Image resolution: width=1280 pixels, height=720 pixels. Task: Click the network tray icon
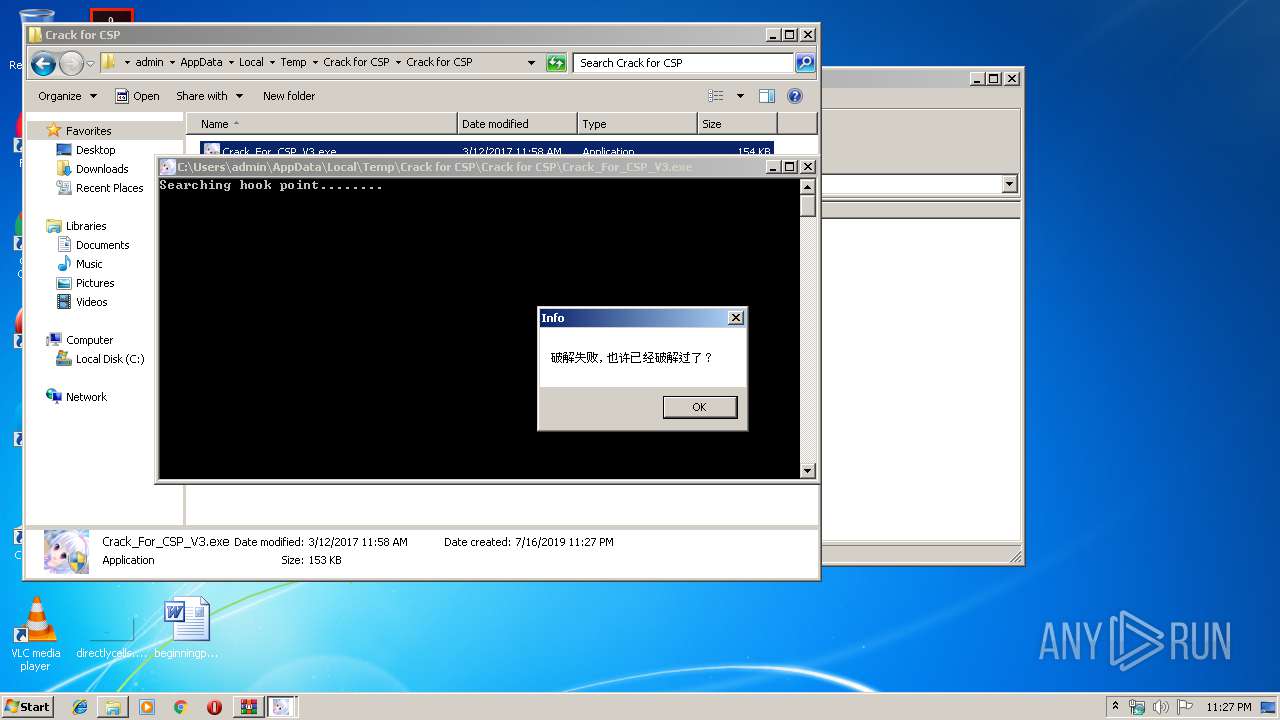click(1137, 707)
